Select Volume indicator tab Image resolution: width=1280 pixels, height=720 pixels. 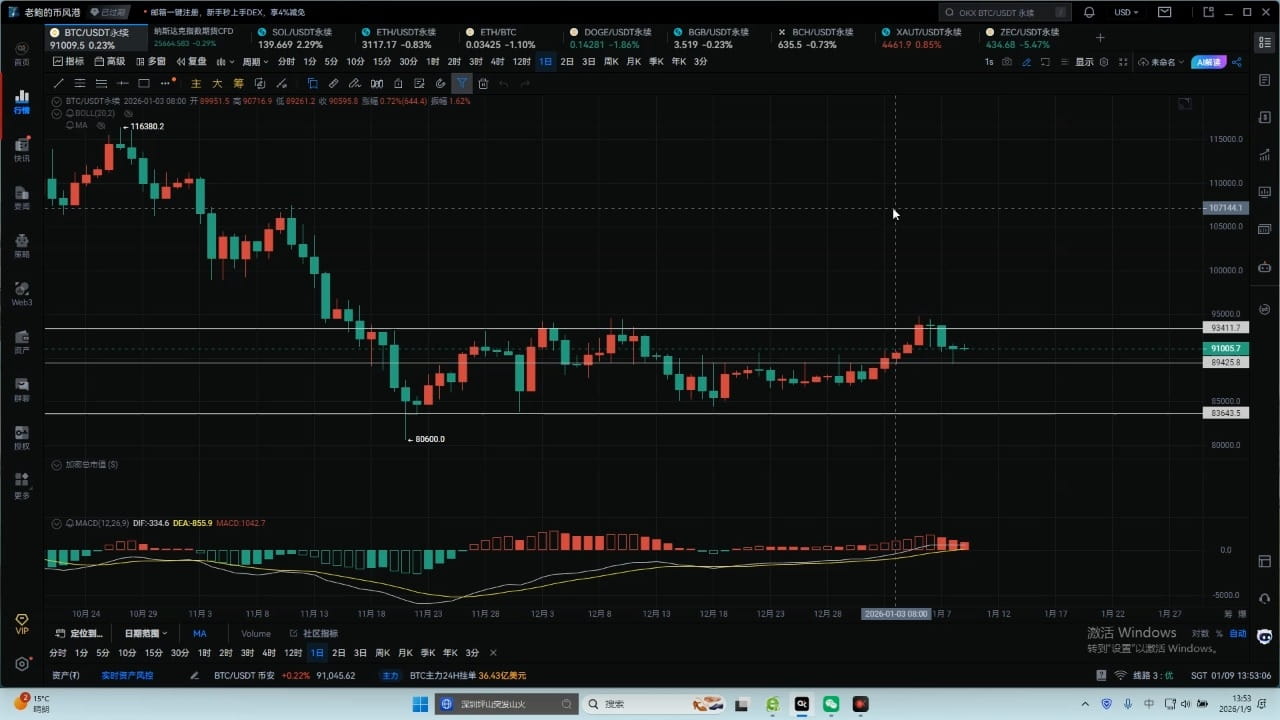coord(256,633)
